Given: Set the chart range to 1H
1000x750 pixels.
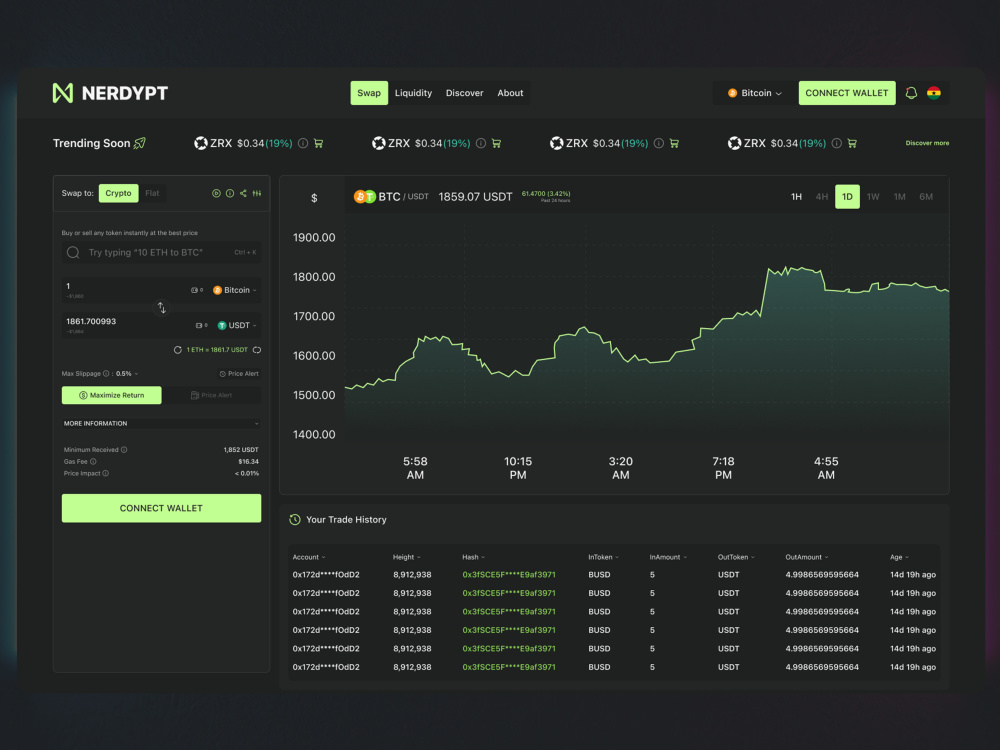Looking at the screenshot, I should tap(796, 197).
